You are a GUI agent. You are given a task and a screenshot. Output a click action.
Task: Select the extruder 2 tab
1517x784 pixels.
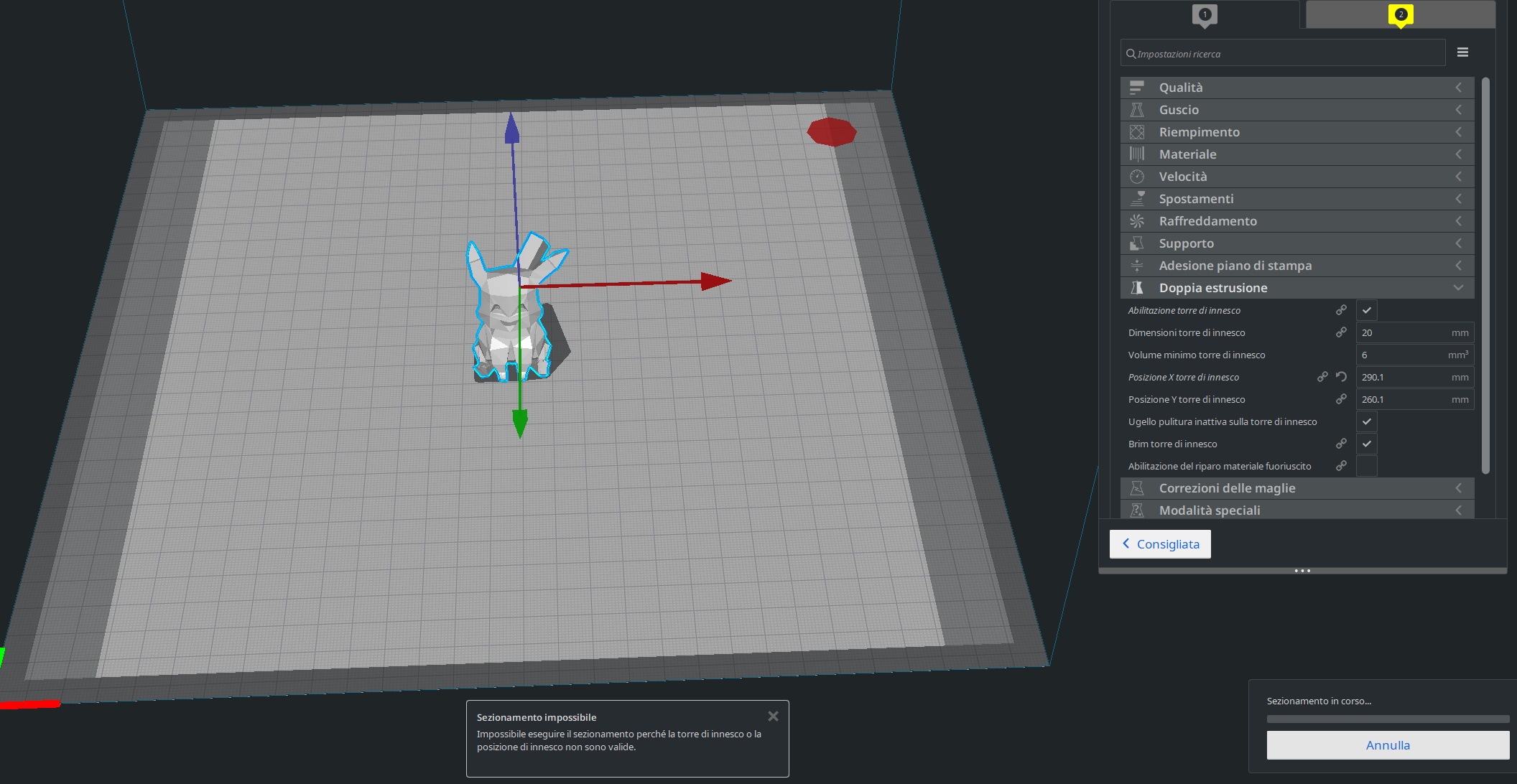(x=1400, y=15)
